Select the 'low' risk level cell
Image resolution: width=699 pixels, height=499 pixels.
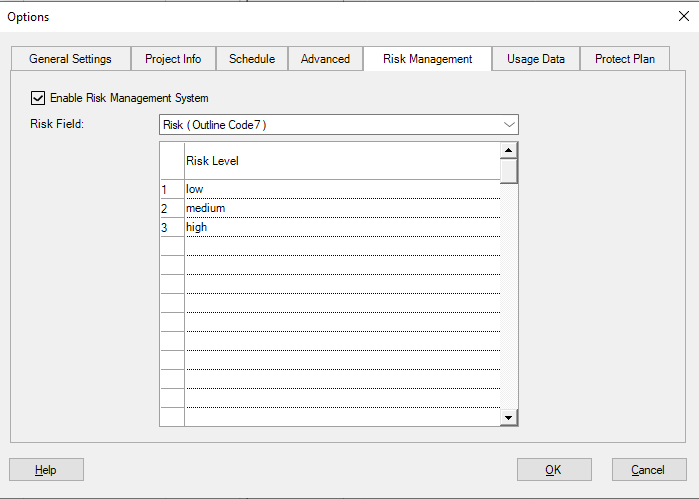[x=341, y=189]
